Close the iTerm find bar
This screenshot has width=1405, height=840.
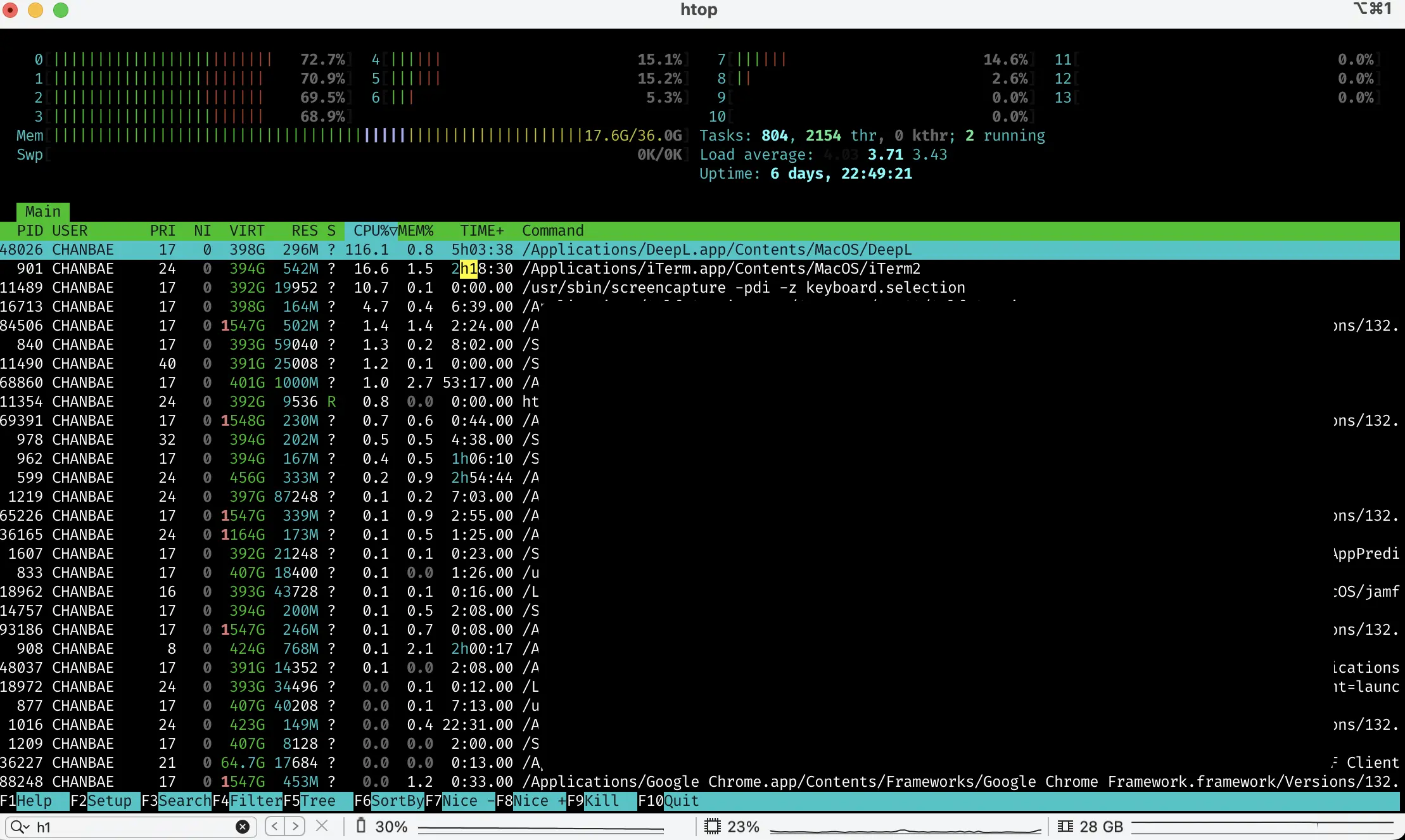[x=322, y=826]
